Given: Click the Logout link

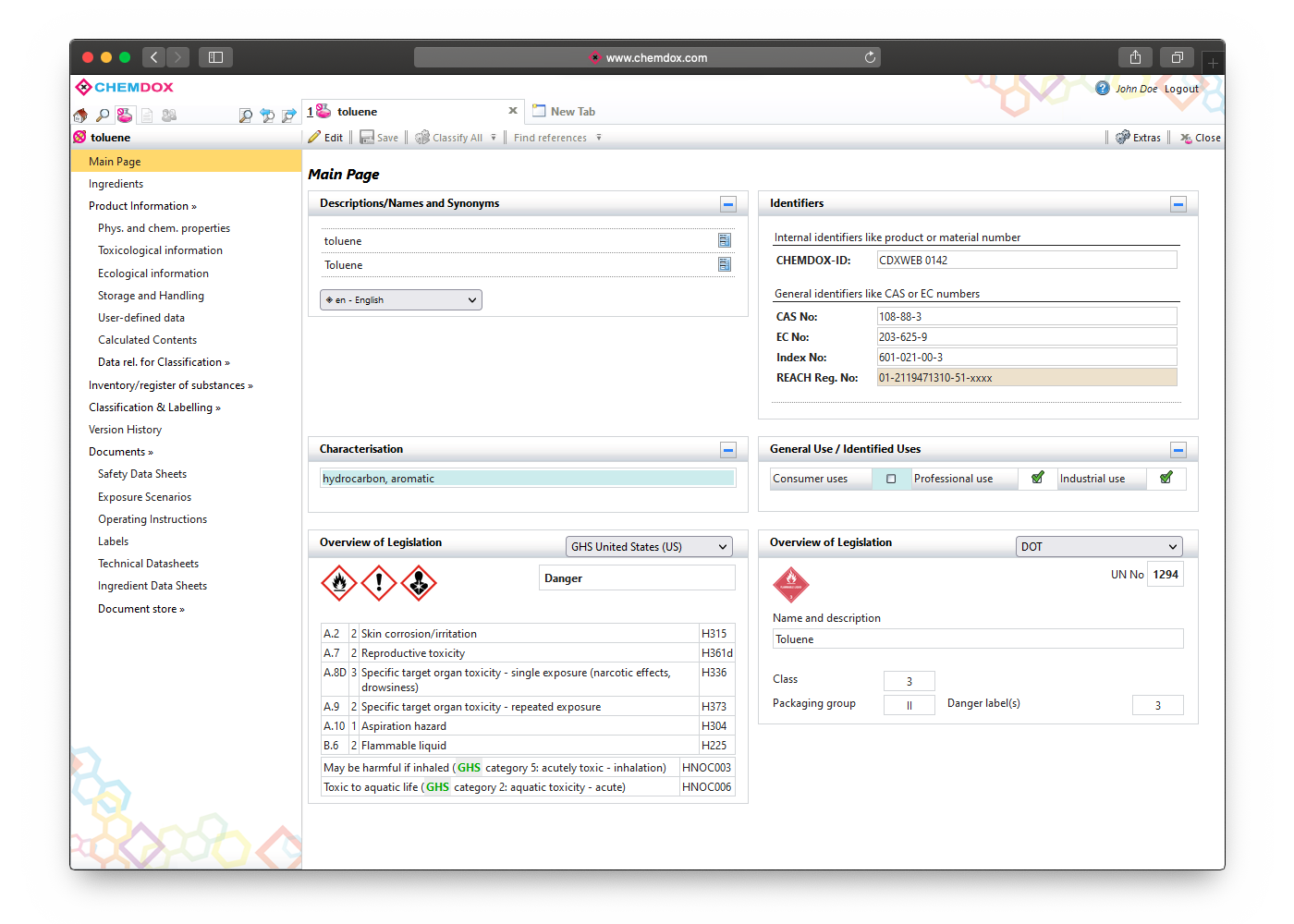Looking at the screenshot, I should pyautogui.click(x=1181, y=89).
